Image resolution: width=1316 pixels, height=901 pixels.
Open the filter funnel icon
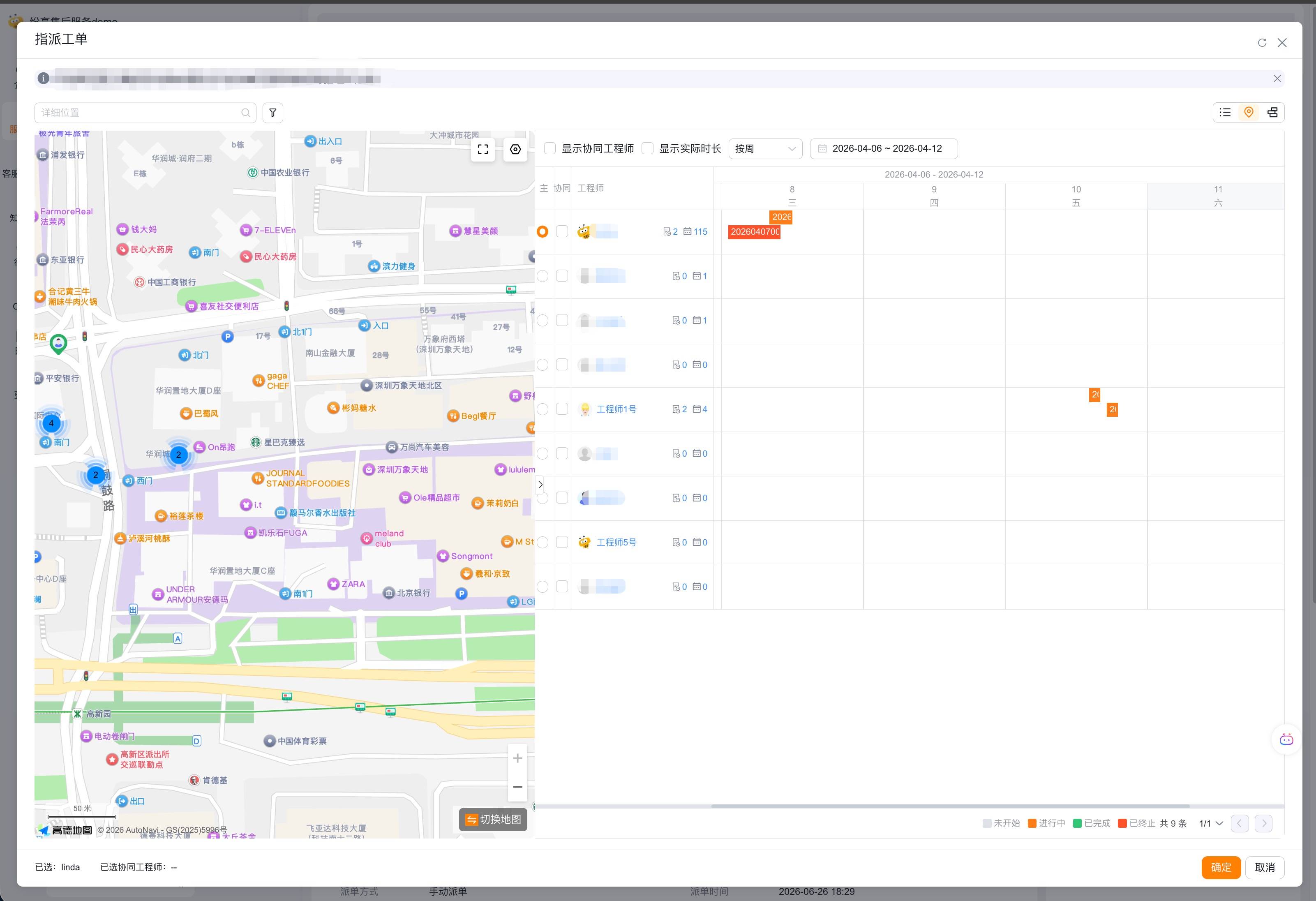(x=272, y=113)
